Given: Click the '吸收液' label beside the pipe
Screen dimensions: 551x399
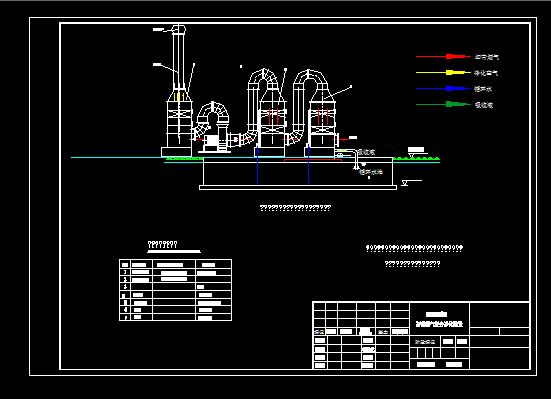Looking at the screenshot, I should click(366, 152).
